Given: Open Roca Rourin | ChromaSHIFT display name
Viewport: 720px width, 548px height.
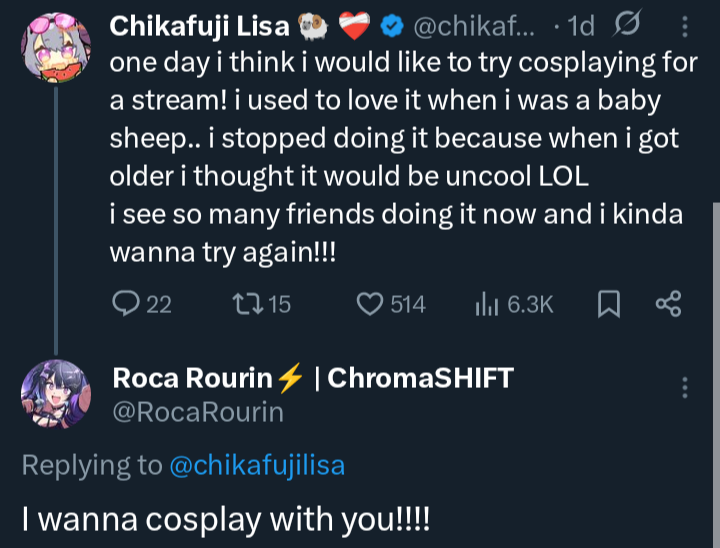Looking at the screenshot, I should 313,378.
